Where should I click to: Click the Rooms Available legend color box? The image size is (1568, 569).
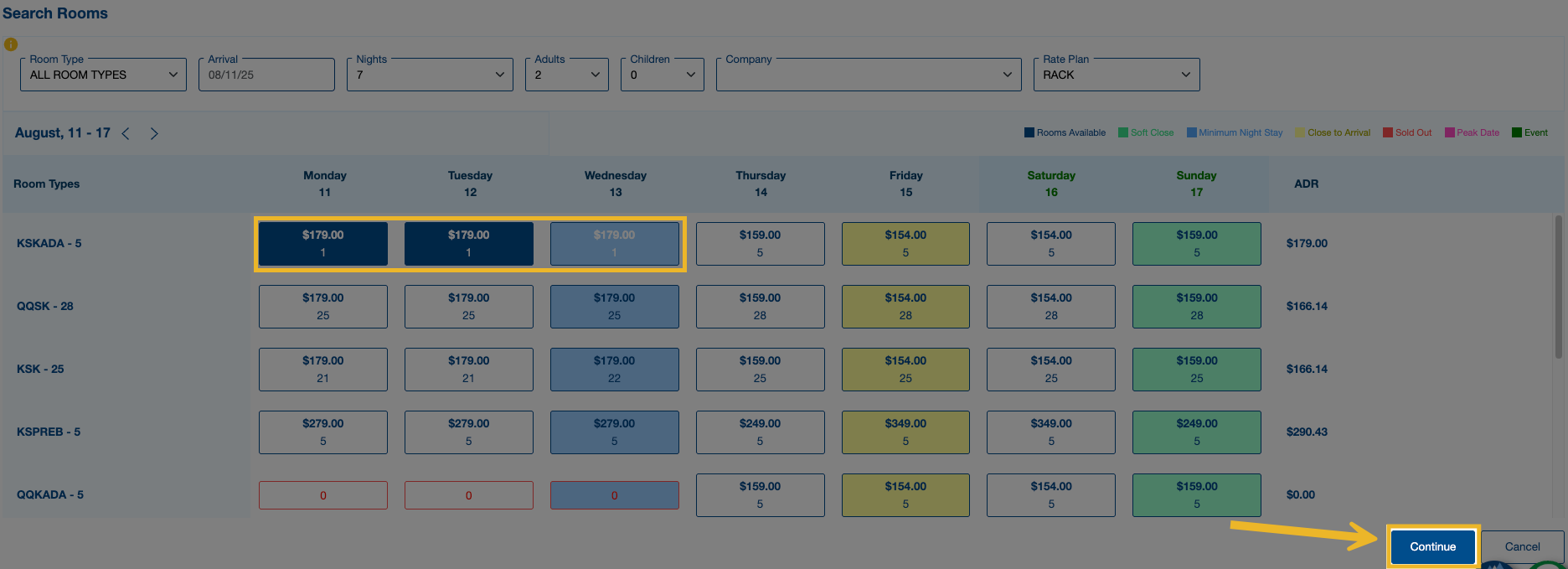(1029, 132)
